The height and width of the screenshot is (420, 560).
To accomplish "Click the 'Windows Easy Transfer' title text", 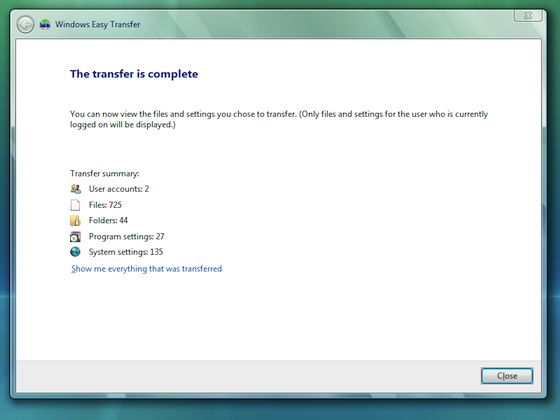I will tap(98, 24).
